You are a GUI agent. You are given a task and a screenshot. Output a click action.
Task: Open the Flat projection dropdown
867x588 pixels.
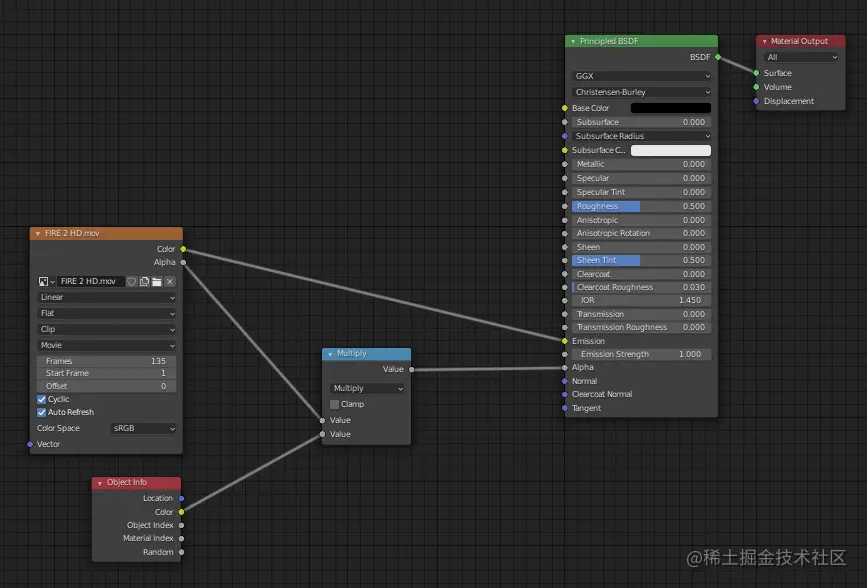point(107,314)
